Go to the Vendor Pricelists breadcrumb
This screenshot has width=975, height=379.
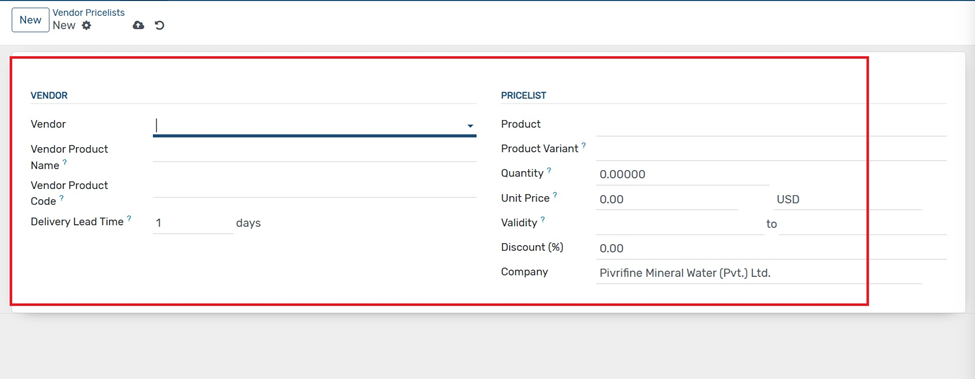click(89, 12)
